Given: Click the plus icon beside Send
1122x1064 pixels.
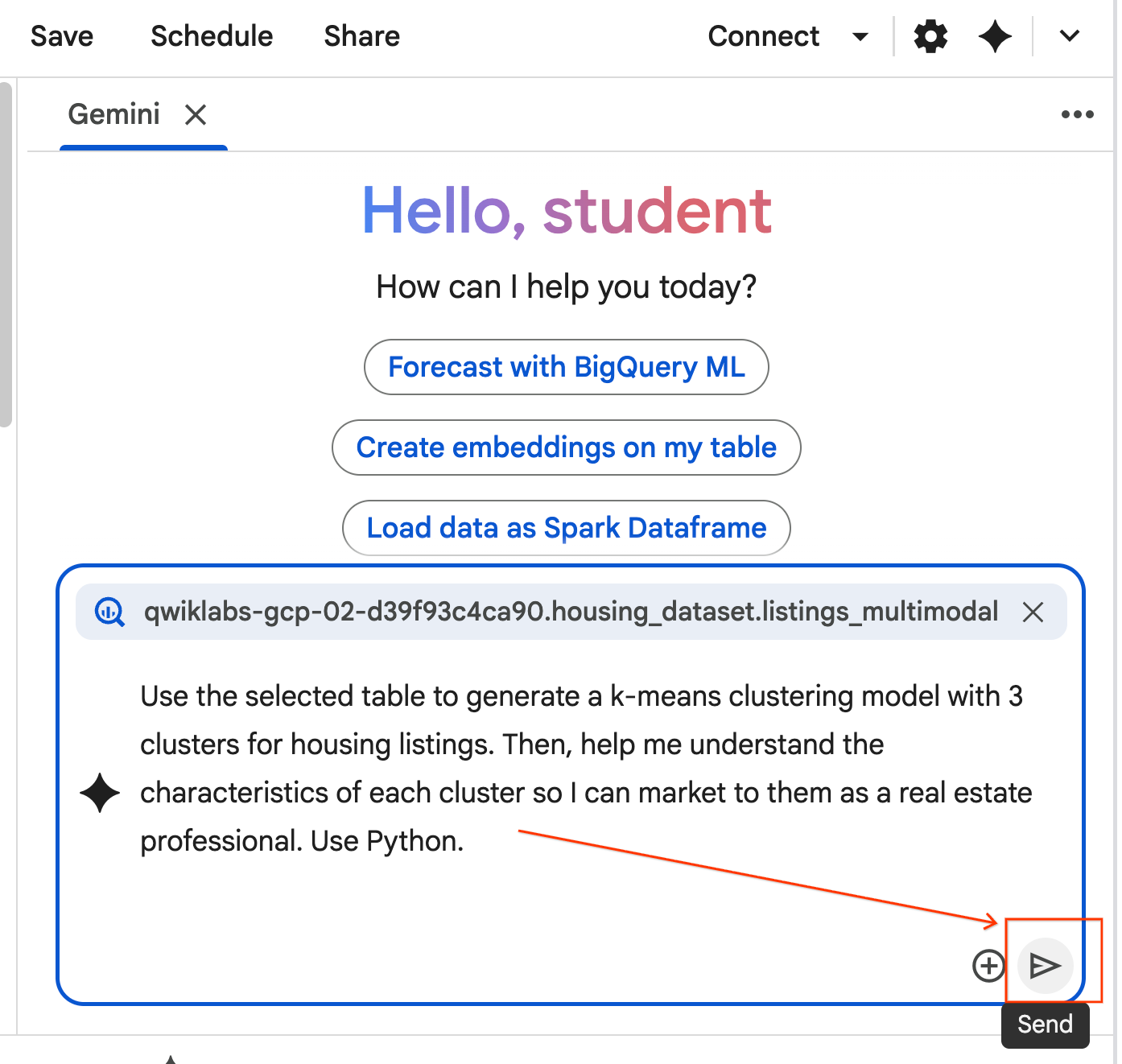Looking at the screenshot, I should click(x=988, y=965).
